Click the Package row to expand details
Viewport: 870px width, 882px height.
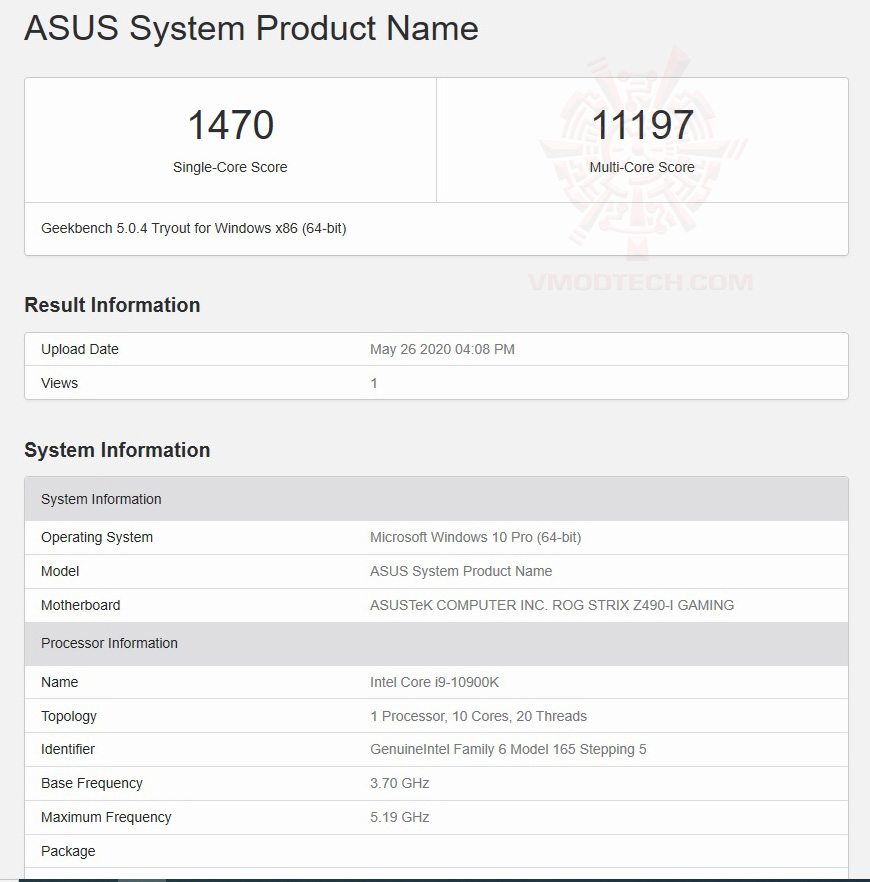(x=68, y=851)
